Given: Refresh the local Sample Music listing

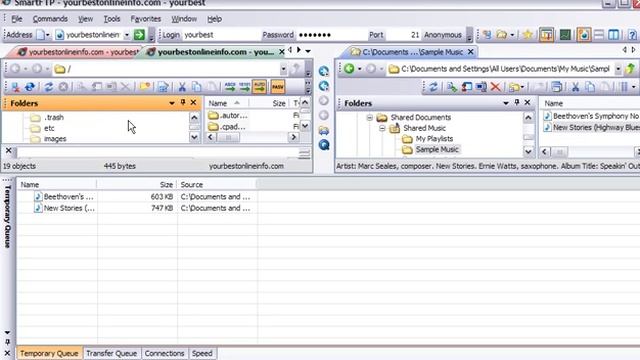Looking at the screenshot, I should point(433,87).
